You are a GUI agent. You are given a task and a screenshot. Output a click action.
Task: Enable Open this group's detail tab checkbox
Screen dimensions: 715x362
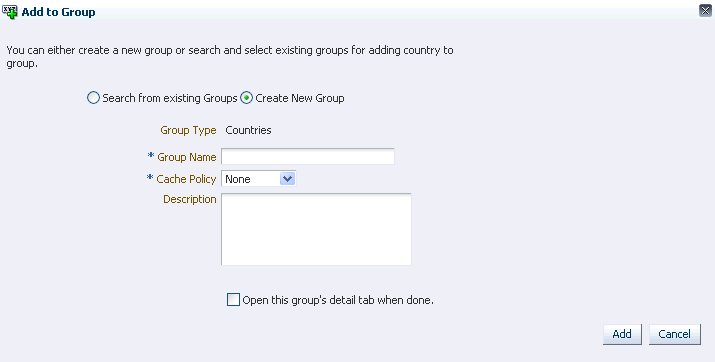[x=233, y=300]
